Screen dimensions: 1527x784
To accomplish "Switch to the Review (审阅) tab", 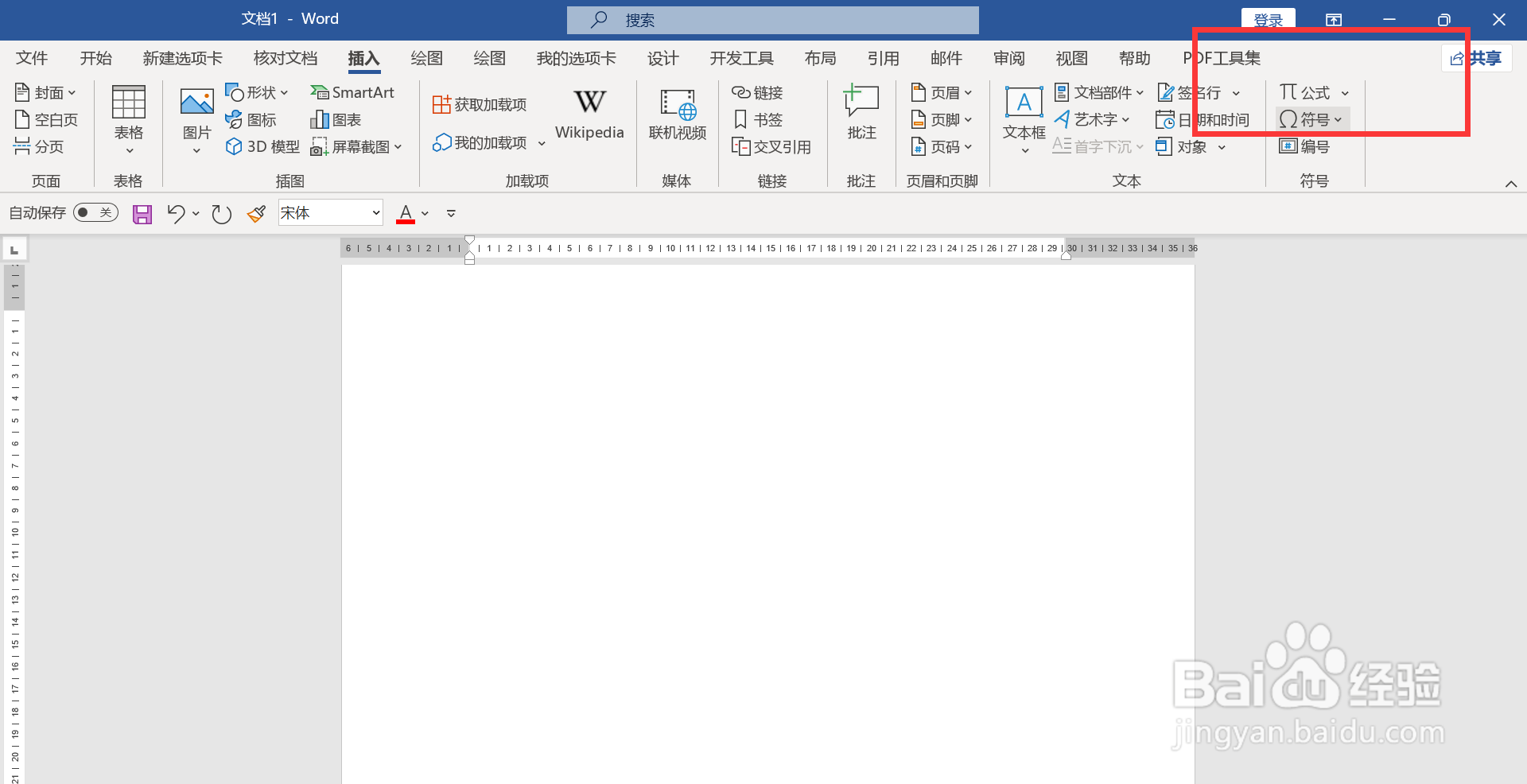I will pyautogui.click(x=1009, y=58).
